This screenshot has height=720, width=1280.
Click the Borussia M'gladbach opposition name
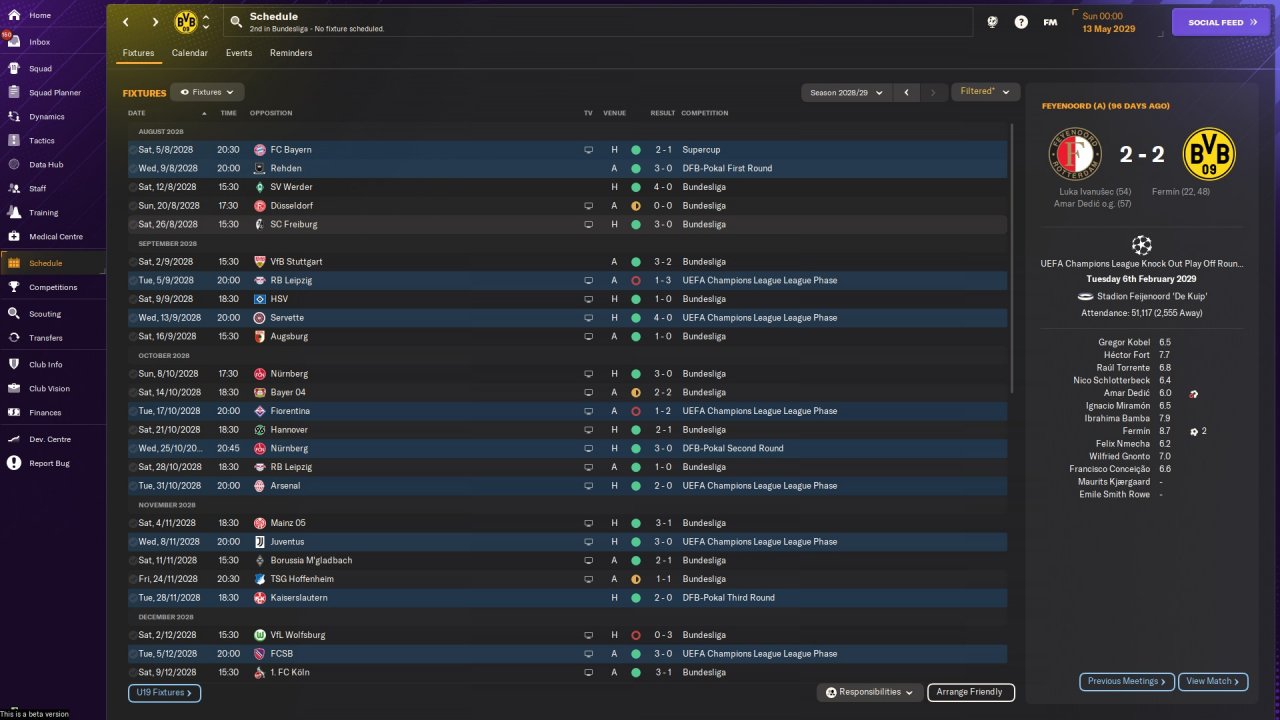coord(311,561)
